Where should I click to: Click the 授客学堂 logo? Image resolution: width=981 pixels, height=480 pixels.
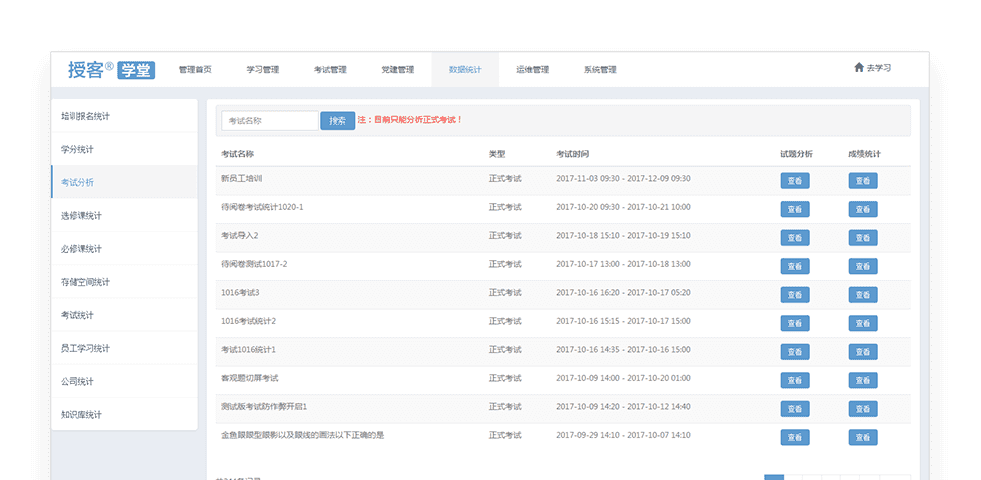pos(111,69)
